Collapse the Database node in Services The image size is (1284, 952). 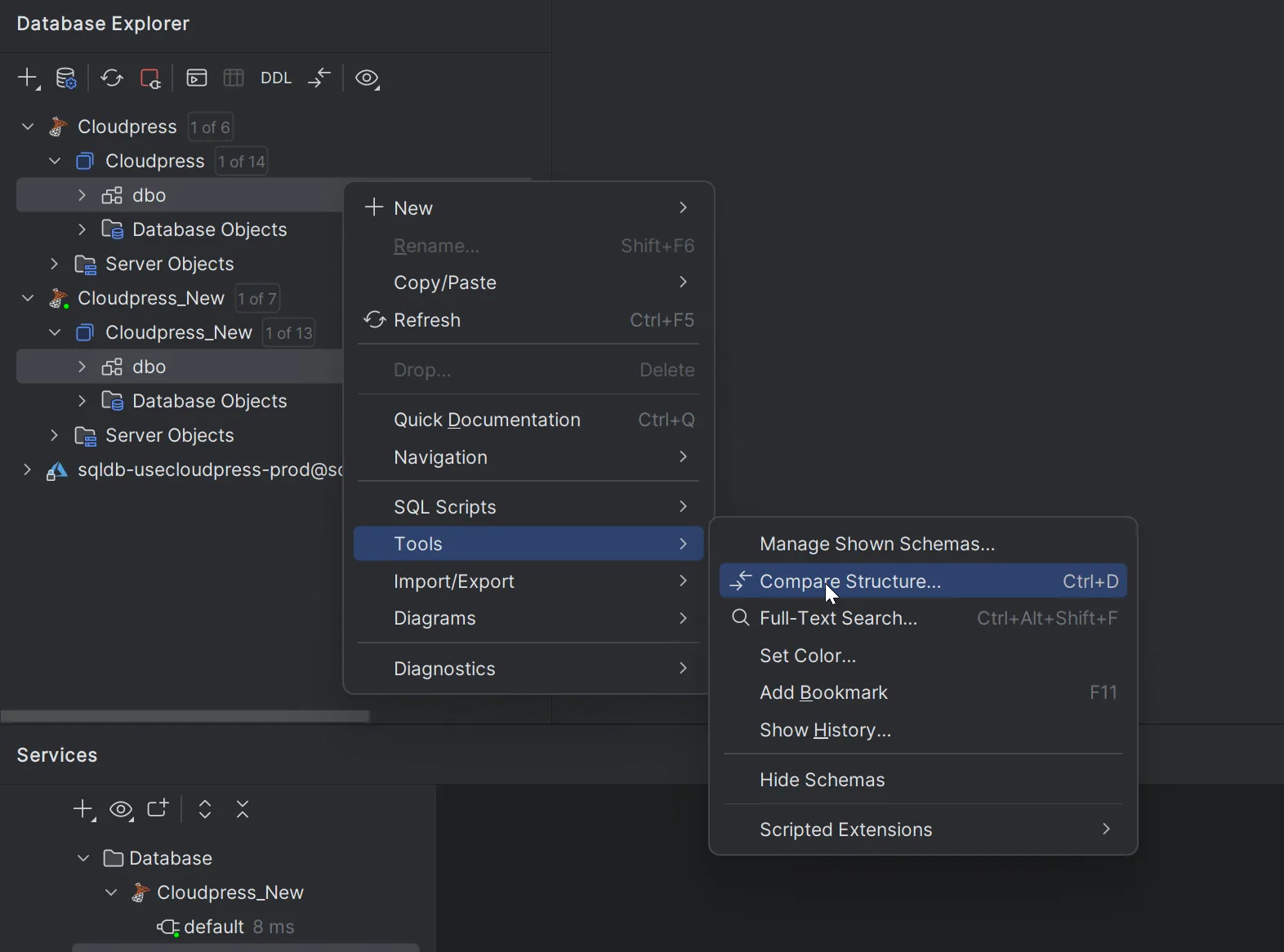click(83, 859)
